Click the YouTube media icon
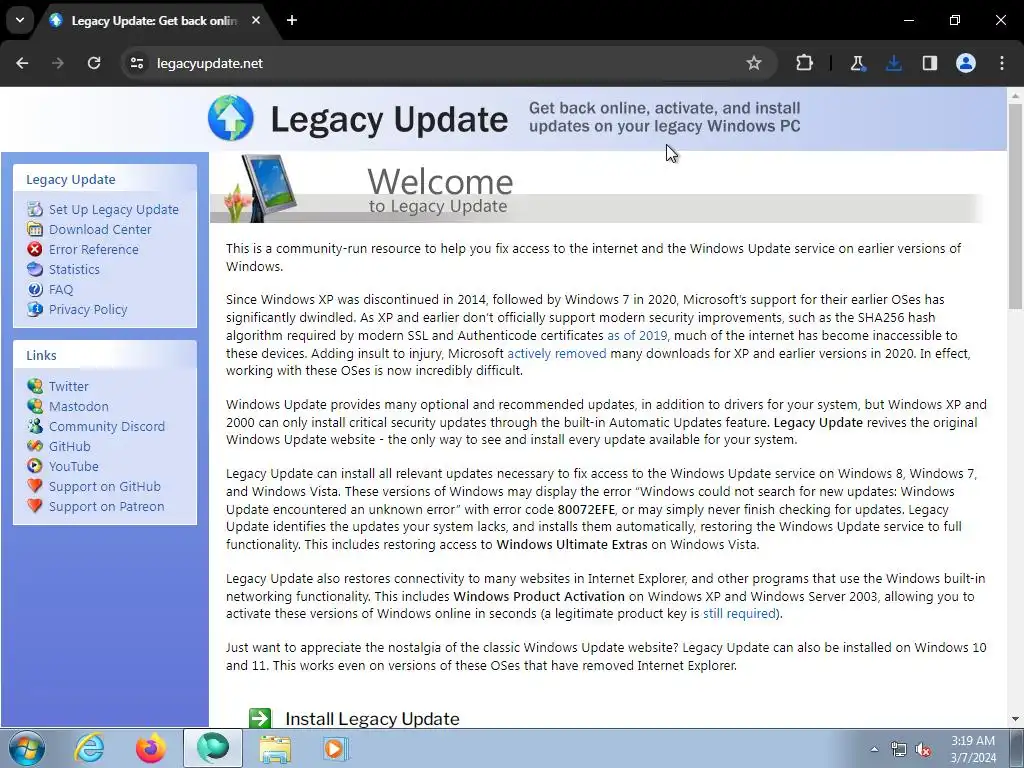 point(35,466)
